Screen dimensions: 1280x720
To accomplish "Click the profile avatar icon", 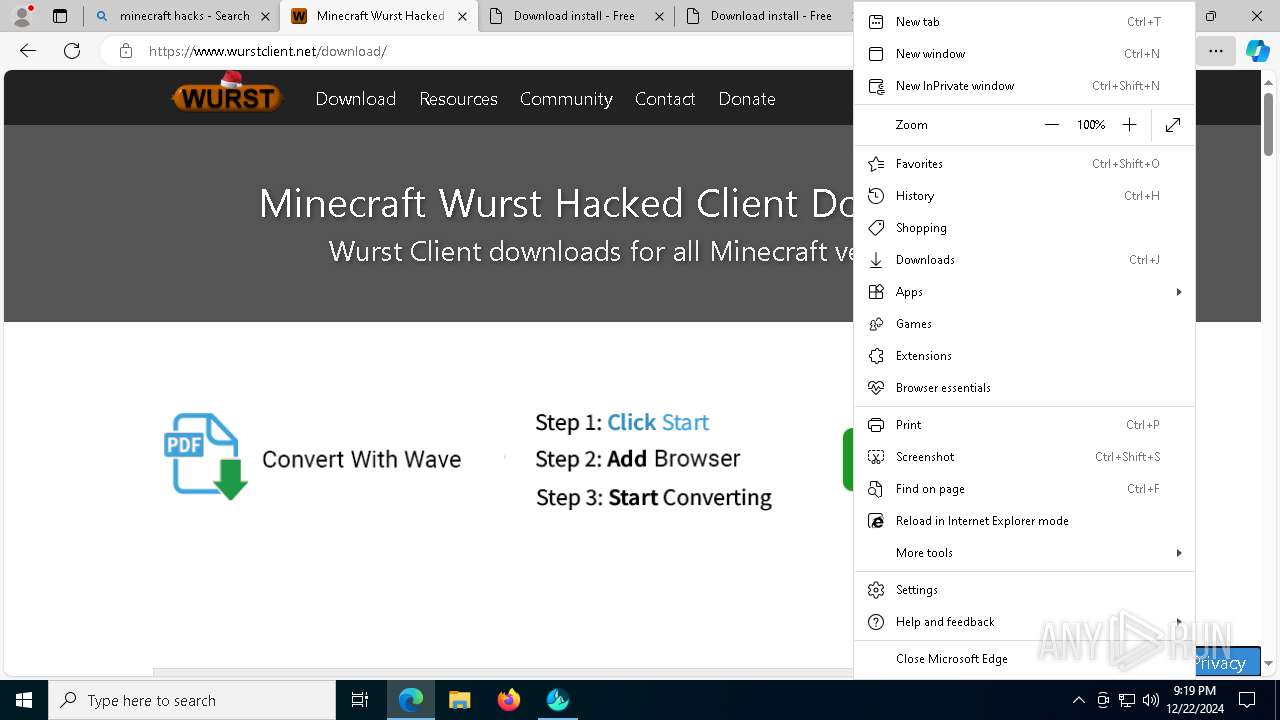I will click(x=22, y=16).
